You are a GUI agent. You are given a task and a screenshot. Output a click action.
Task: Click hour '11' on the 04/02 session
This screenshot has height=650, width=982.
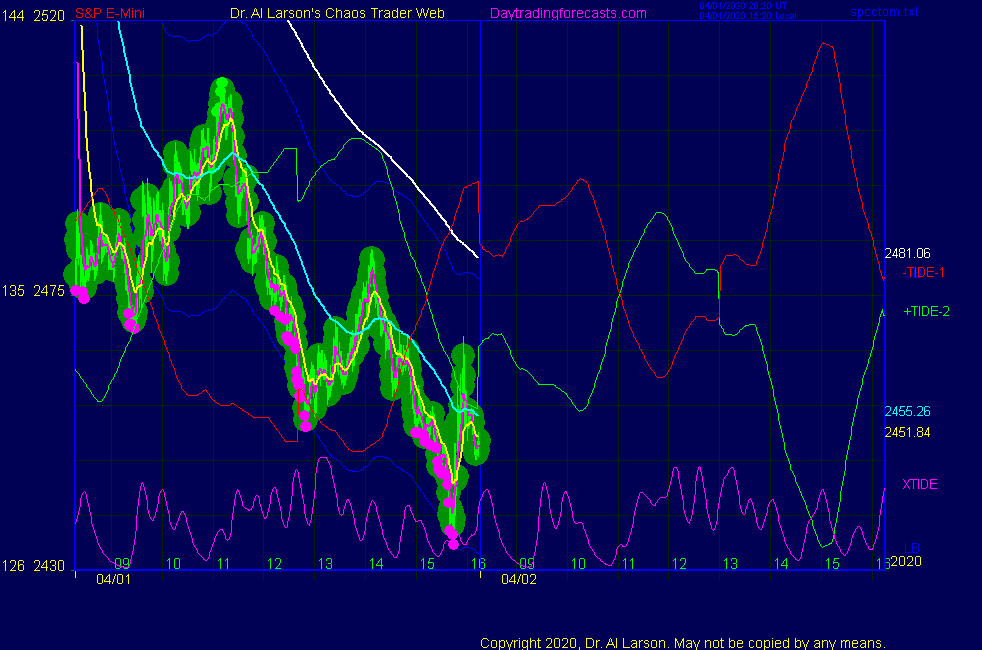coord(629,564)
